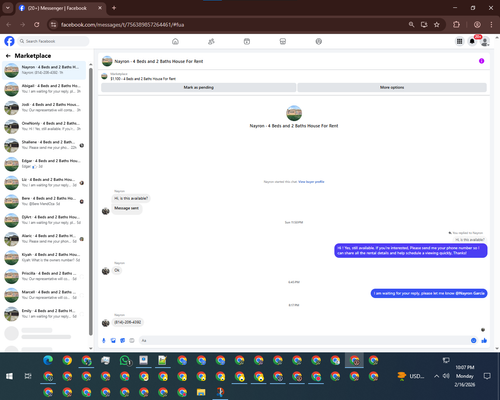Go back using the arrow beside Marketplace
Image resolution: width=500 pixels, height=400 pixels.
(x=8, y=56)
